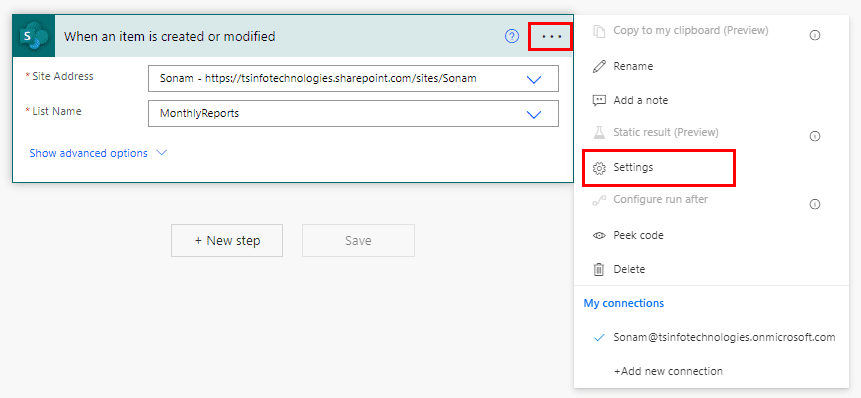Click the Static result flask icon
This screenshot has height=398, width=861.
point(599,132)
